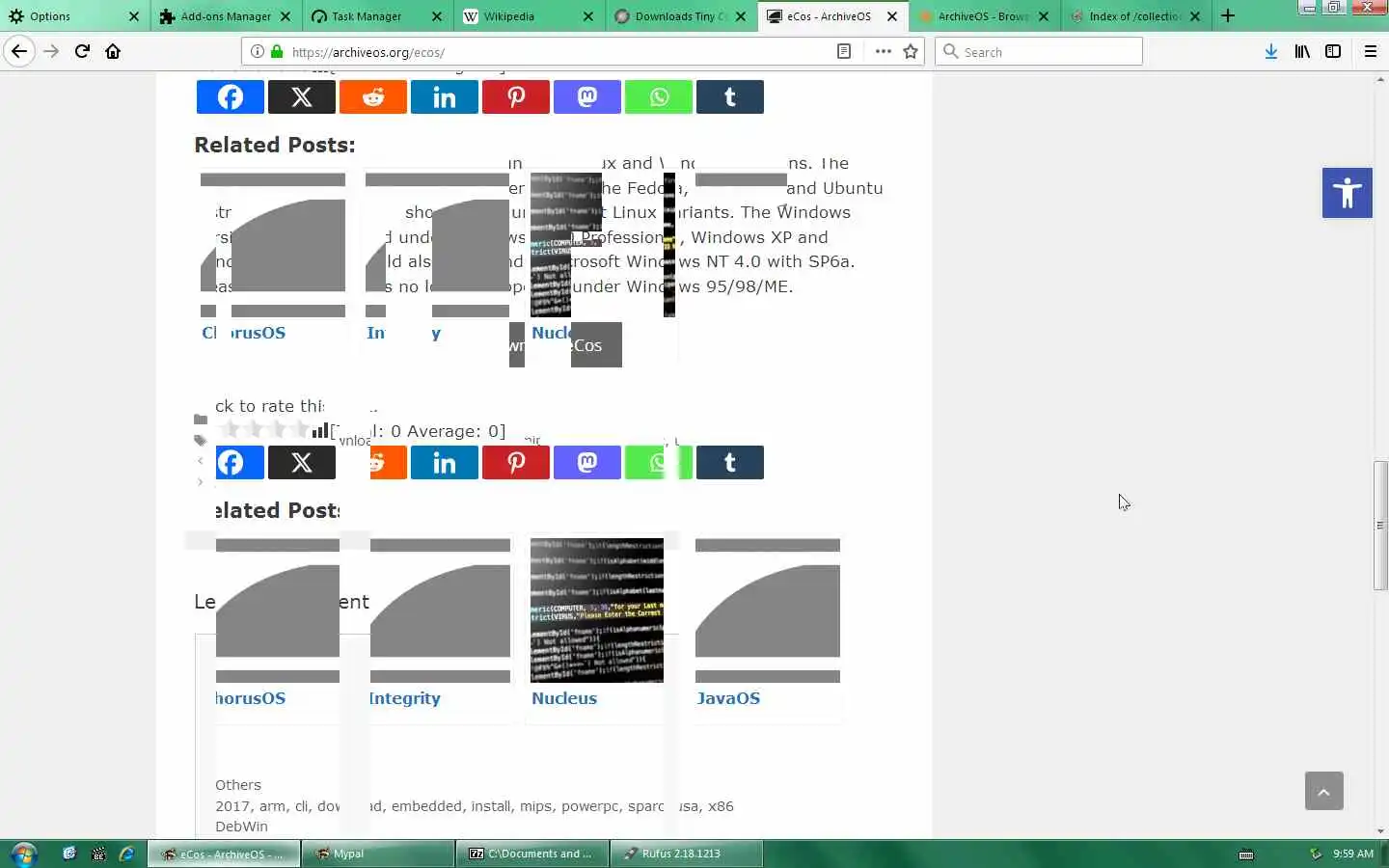Open the lower ChorusOS related post link
The width and height of the screenshot is (1389, 868).
[251, 698]
